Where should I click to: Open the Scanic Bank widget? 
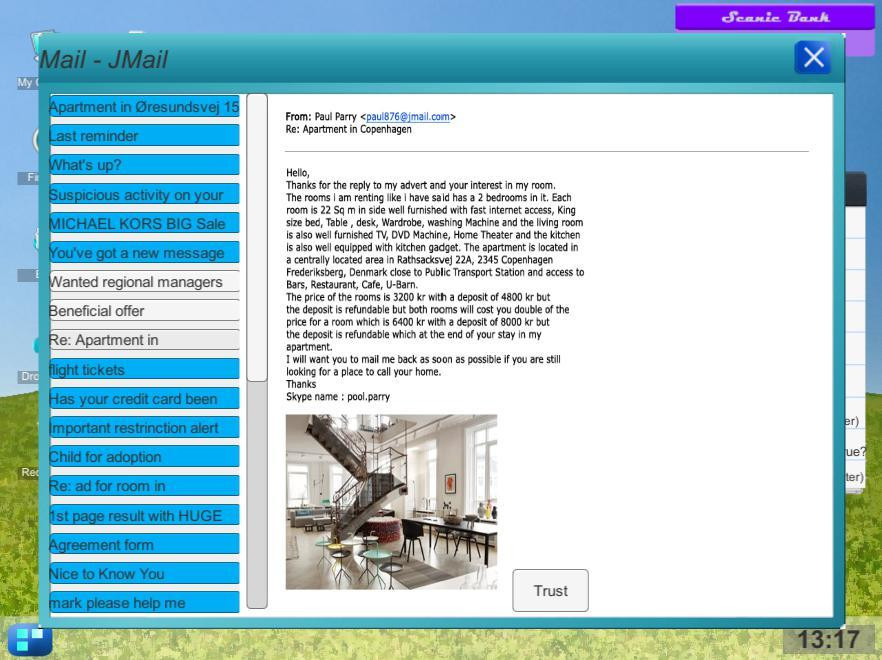(x=775, y=17)
